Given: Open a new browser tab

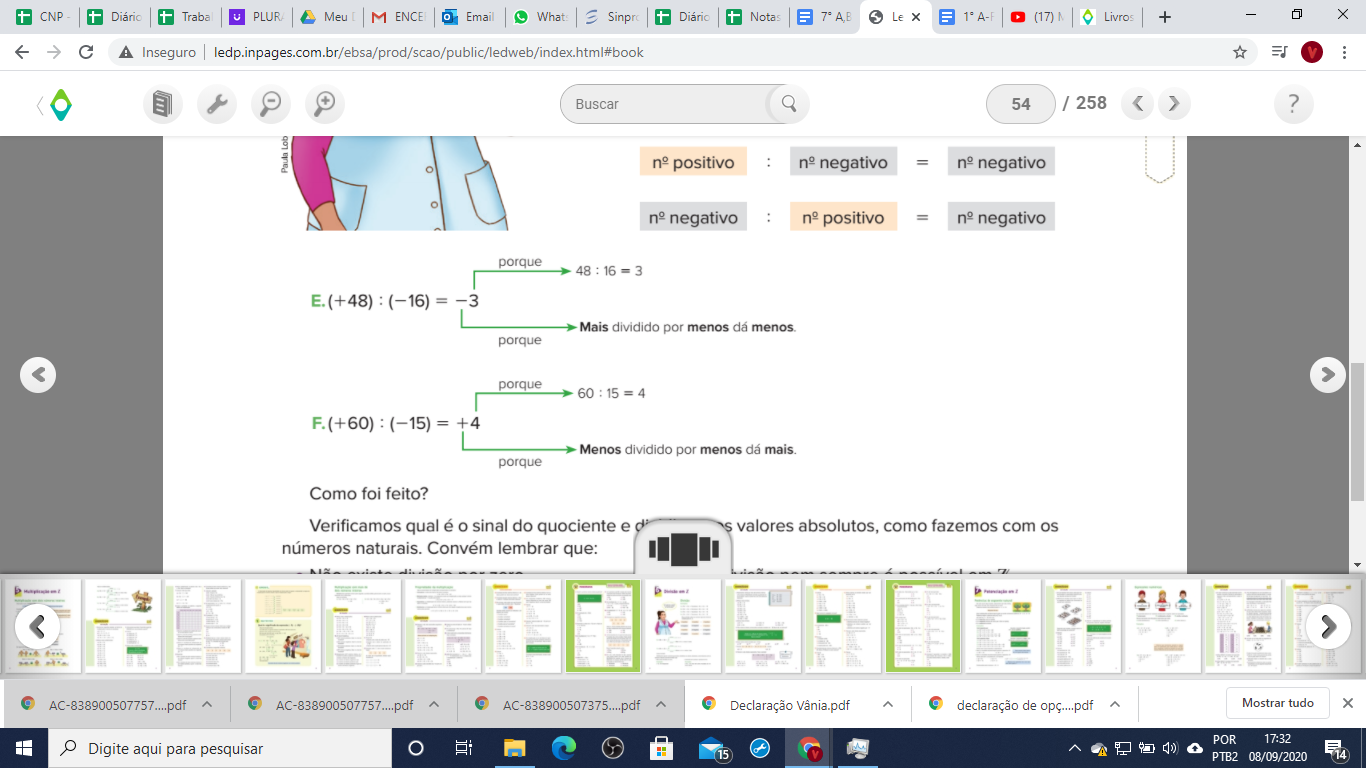Looking at the screenshot, I should click(1164, 17).
